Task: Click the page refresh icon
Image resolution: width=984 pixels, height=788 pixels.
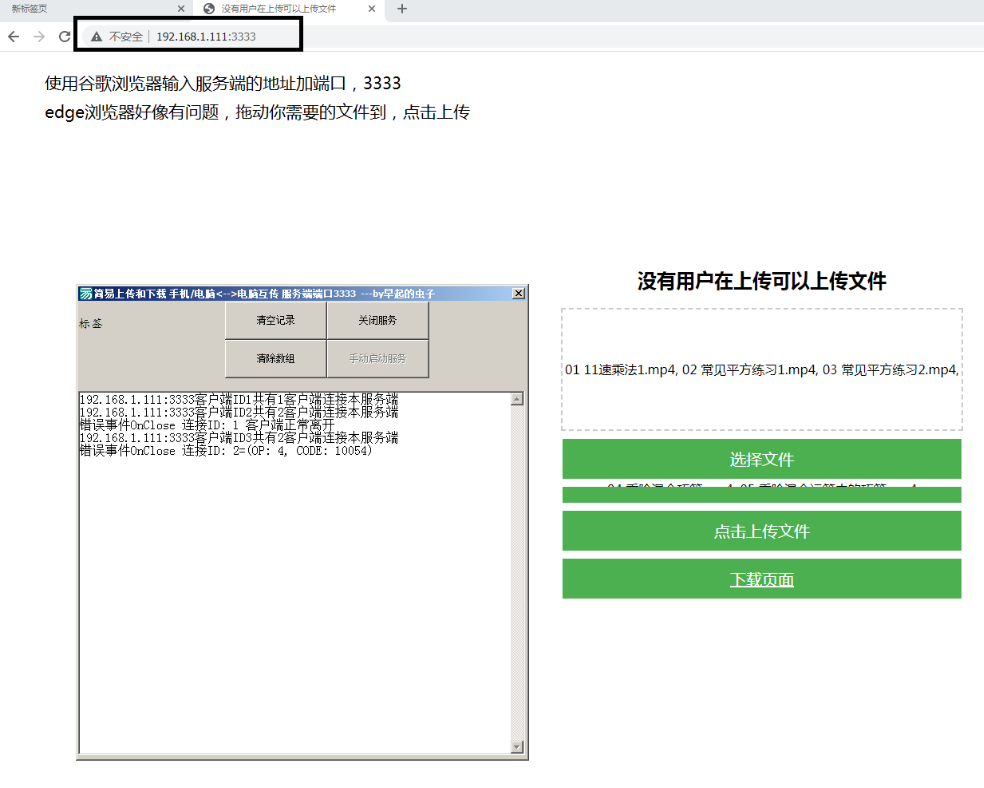Action: point(65,35)
